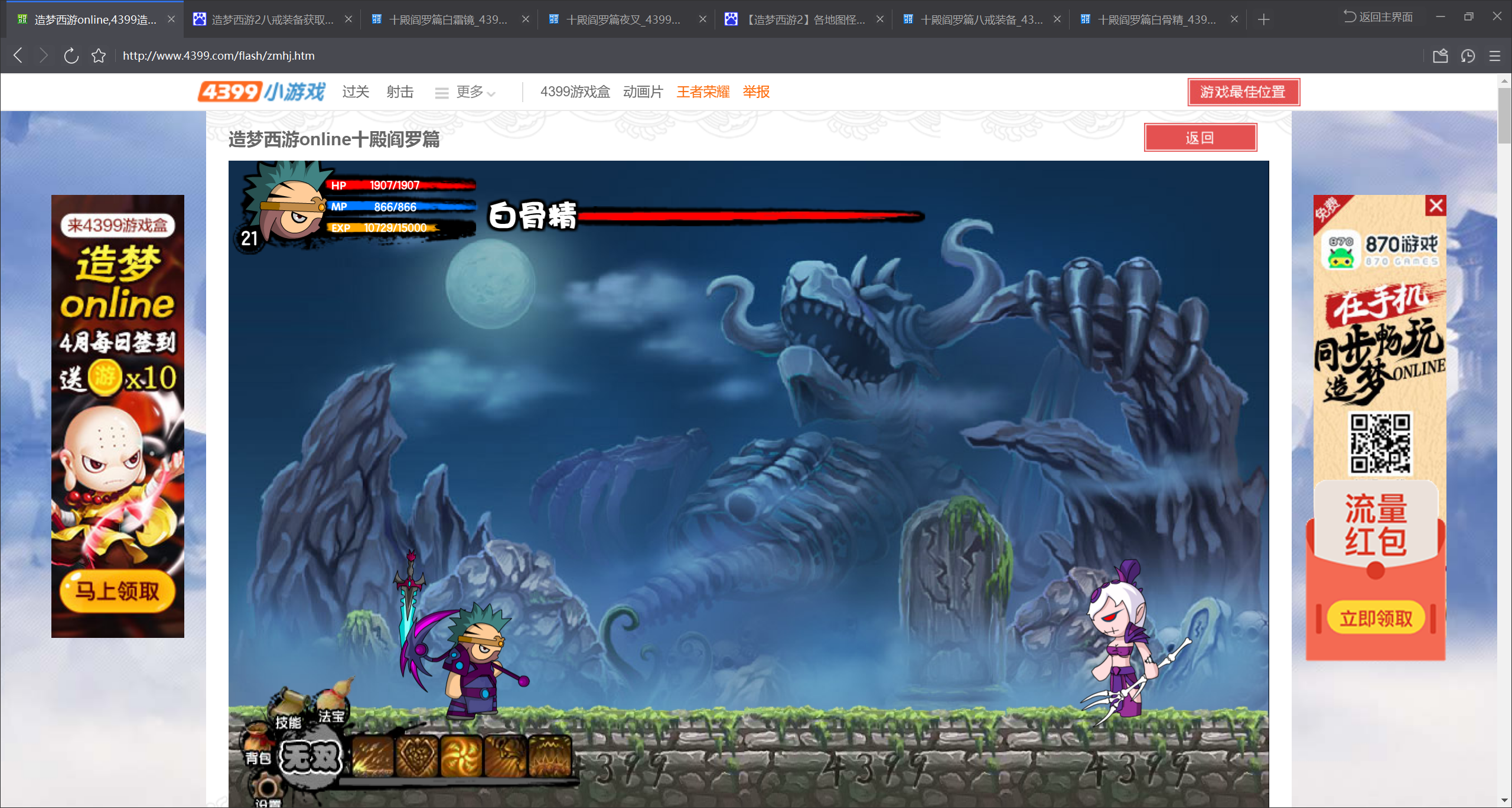Open the 背包 backpack bag icon
The image size is (1512, 808).
256,743
